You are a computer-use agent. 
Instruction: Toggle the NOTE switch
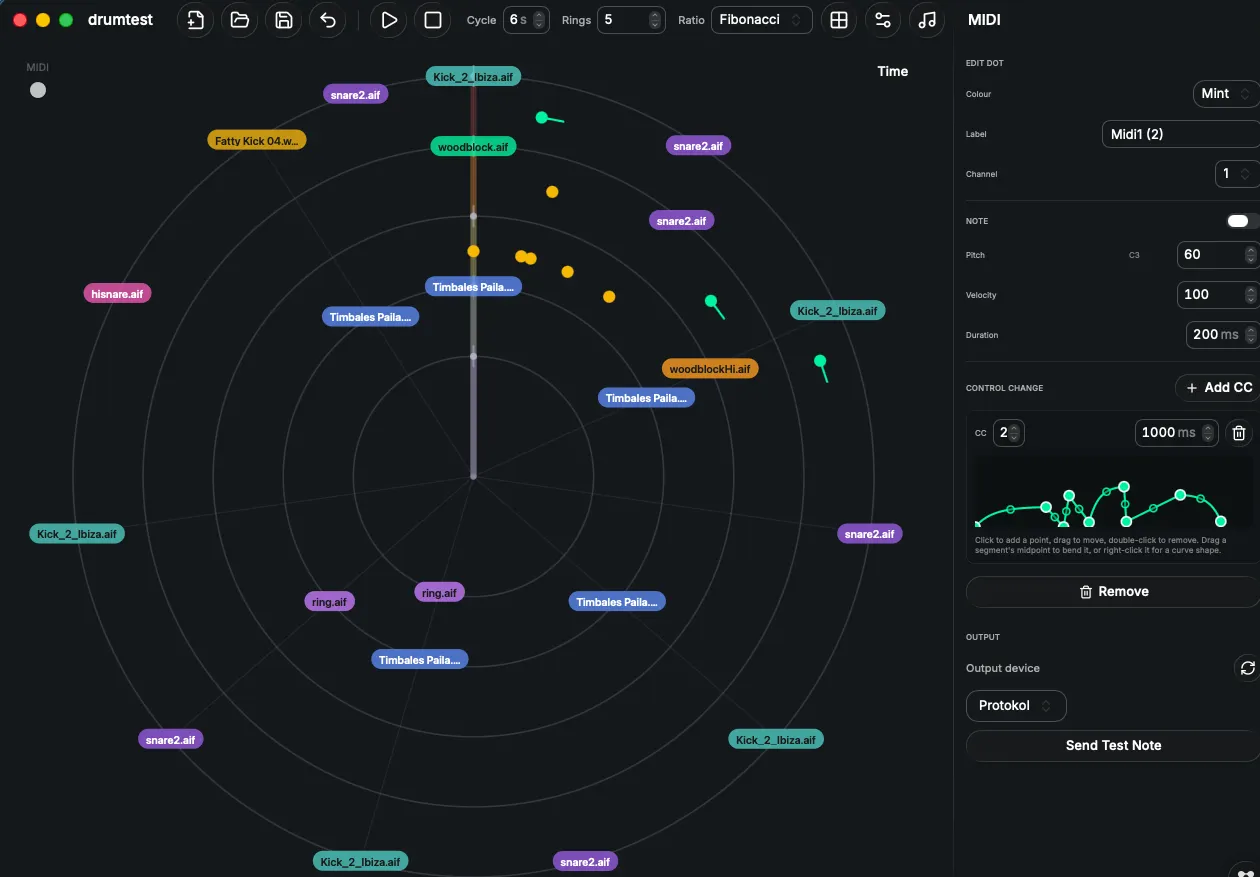pyautogui.click(x=1243, y=221)
